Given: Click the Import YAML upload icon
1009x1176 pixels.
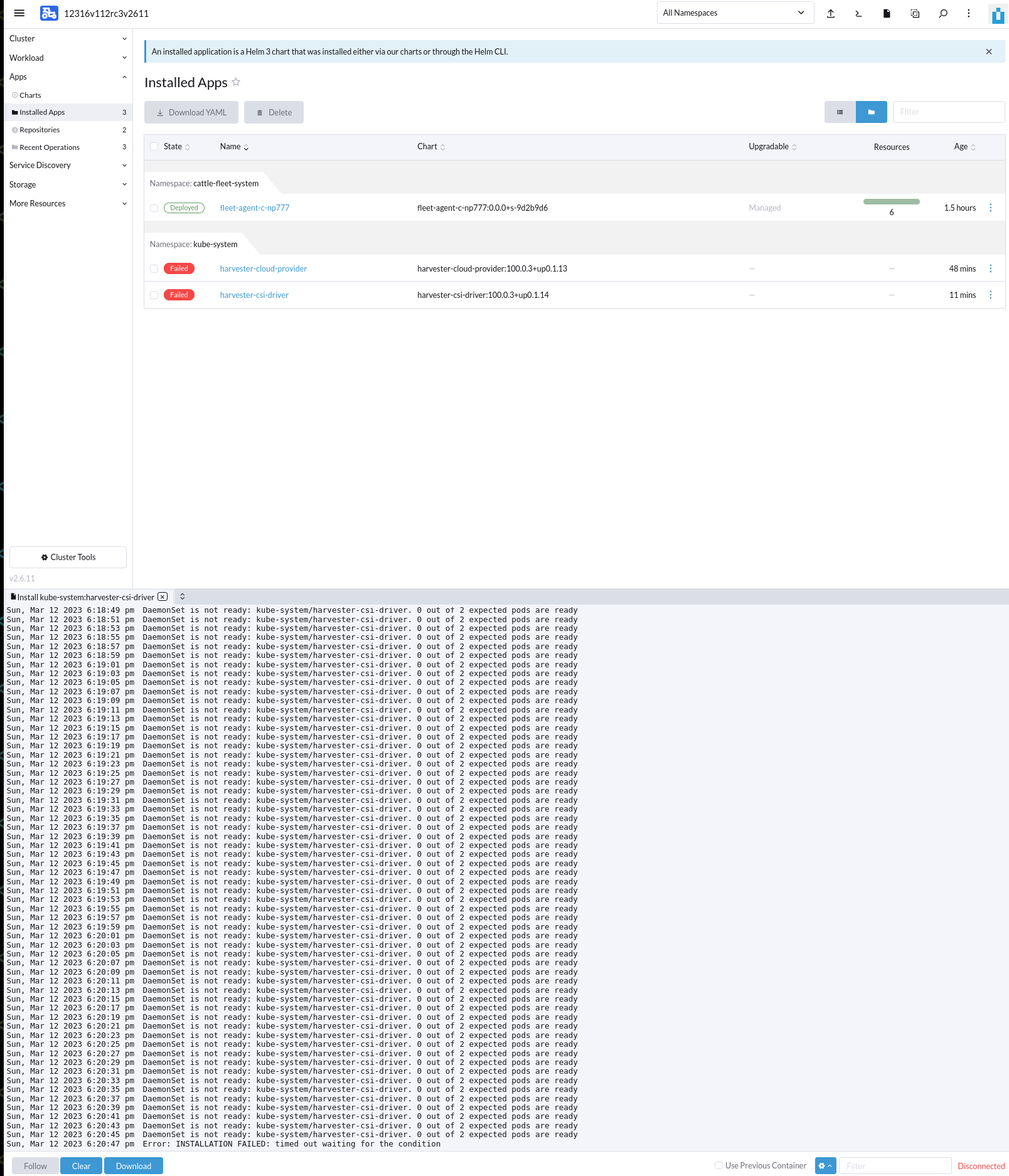Looking at the screenshot, I should 830,13.
